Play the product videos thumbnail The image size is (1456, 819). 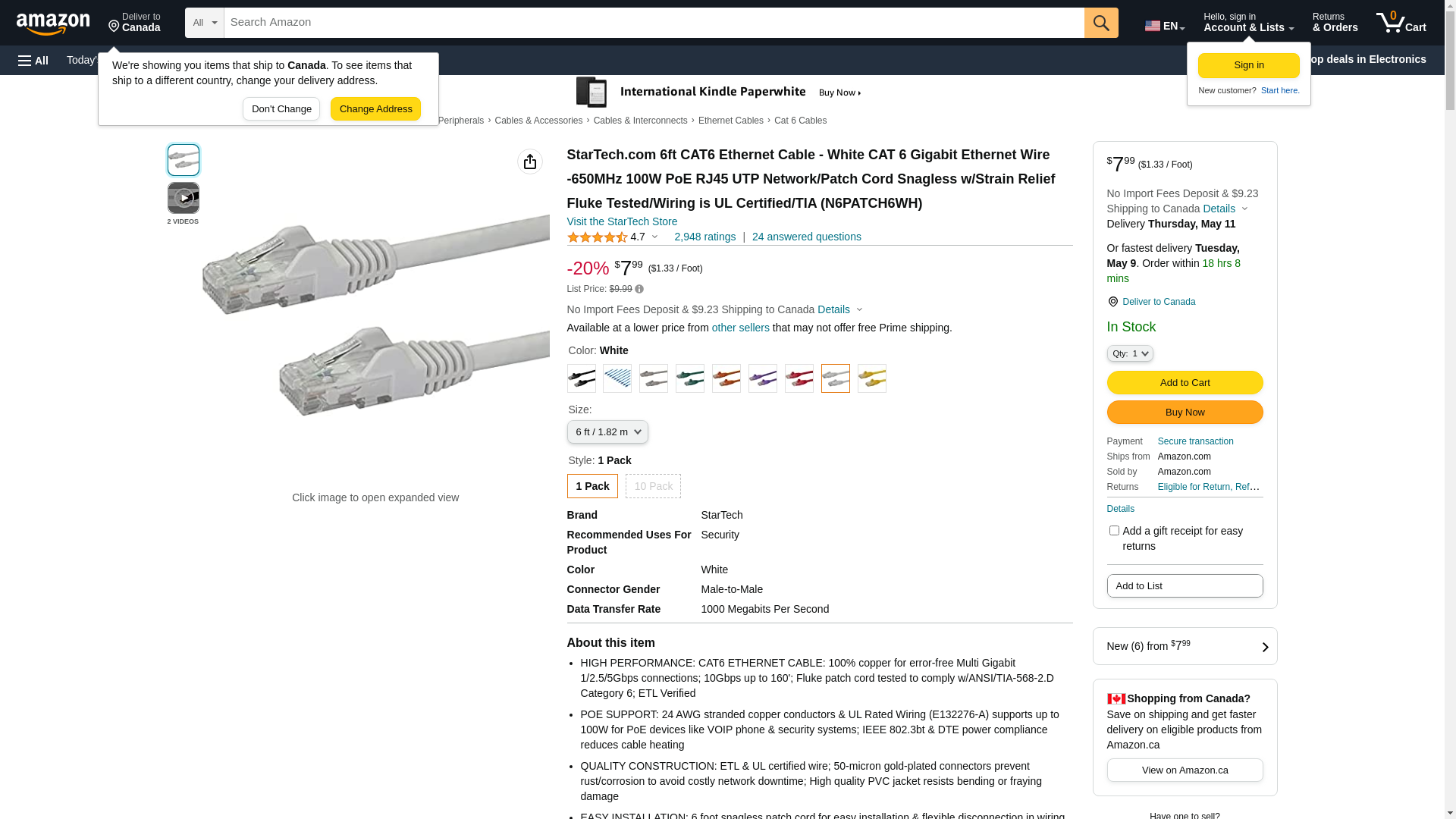click(x=184, y=199)
